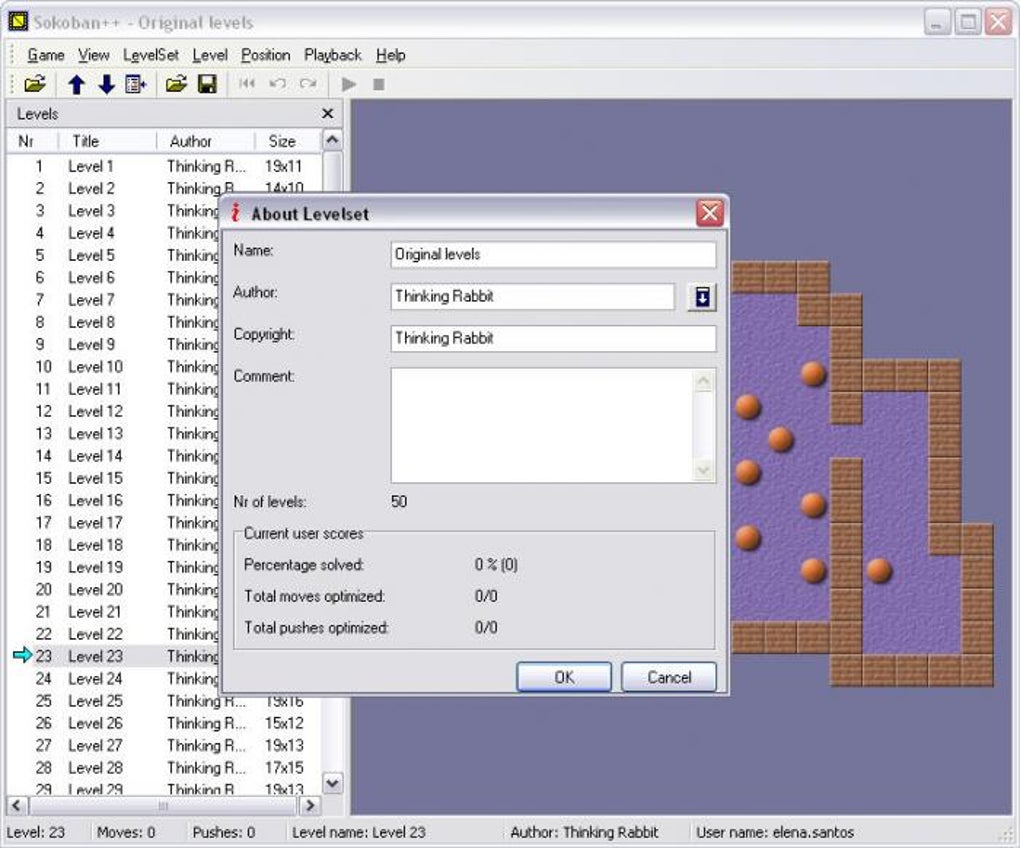Open the Help menu

390,55
